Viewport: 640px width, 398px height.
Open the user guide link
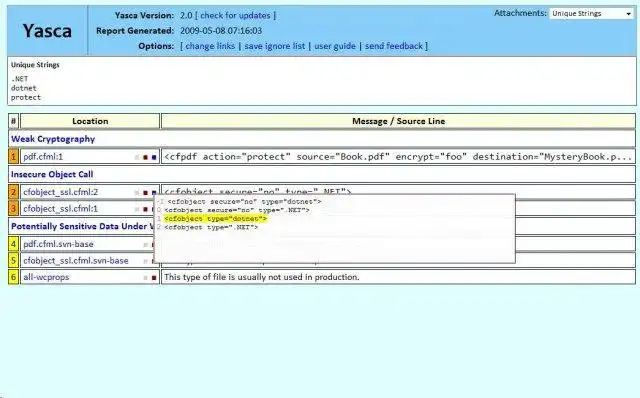pos(335,46)
